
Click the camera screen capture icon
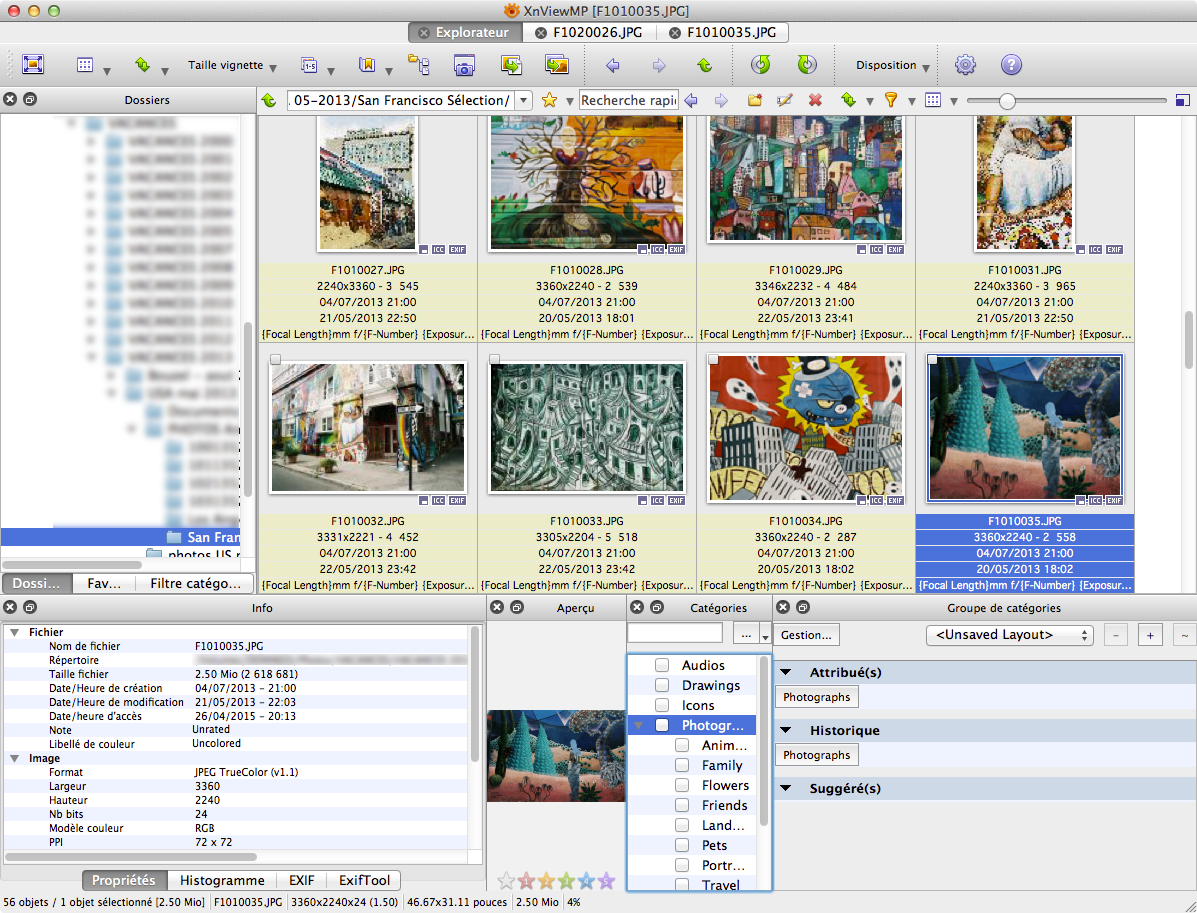coord(464,65)
